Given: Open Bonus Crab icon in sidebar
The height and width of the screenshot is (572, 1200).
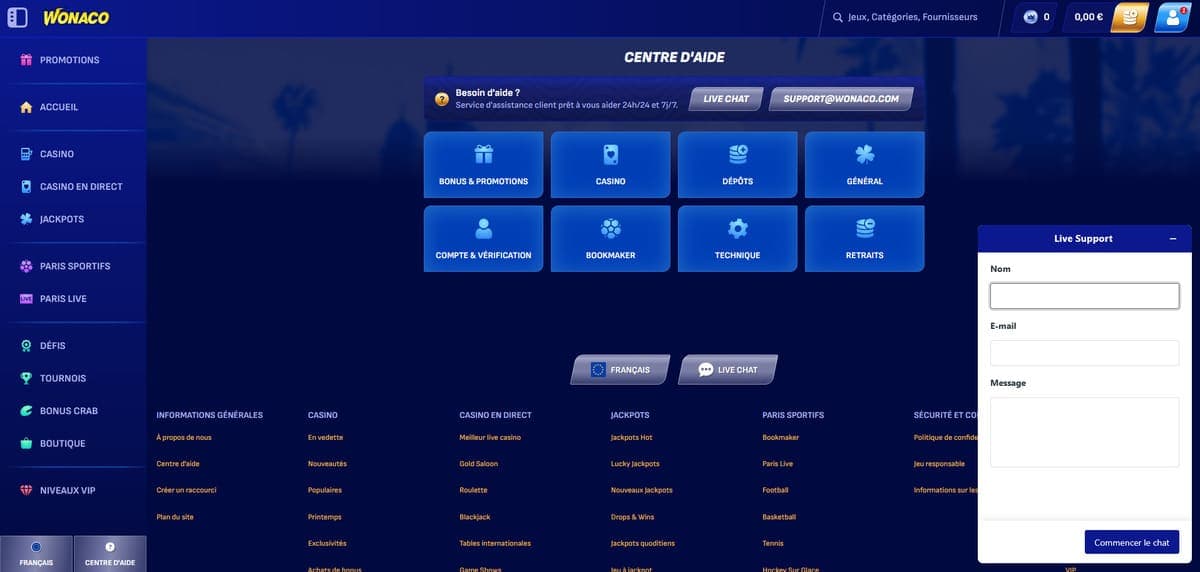Looking at the screenshot, I should tap(27, 411).
